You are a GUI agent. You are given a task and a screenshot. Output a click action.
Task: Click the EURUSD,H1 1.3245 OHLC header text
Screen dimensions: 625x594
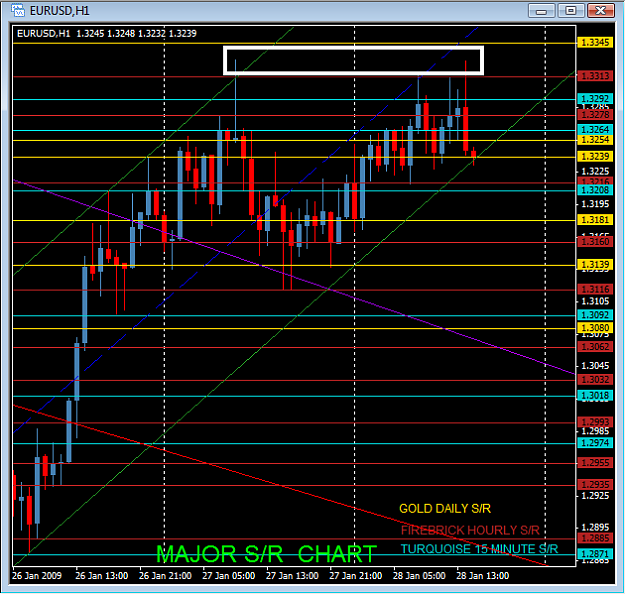click(x=107, y=33)
